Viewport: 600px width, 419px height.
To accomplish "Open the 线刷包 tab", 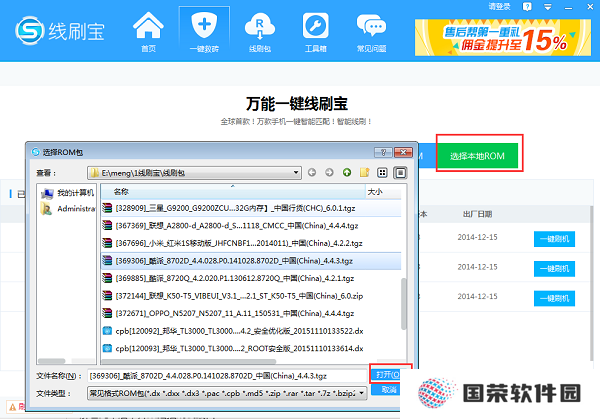I will 260,32.
